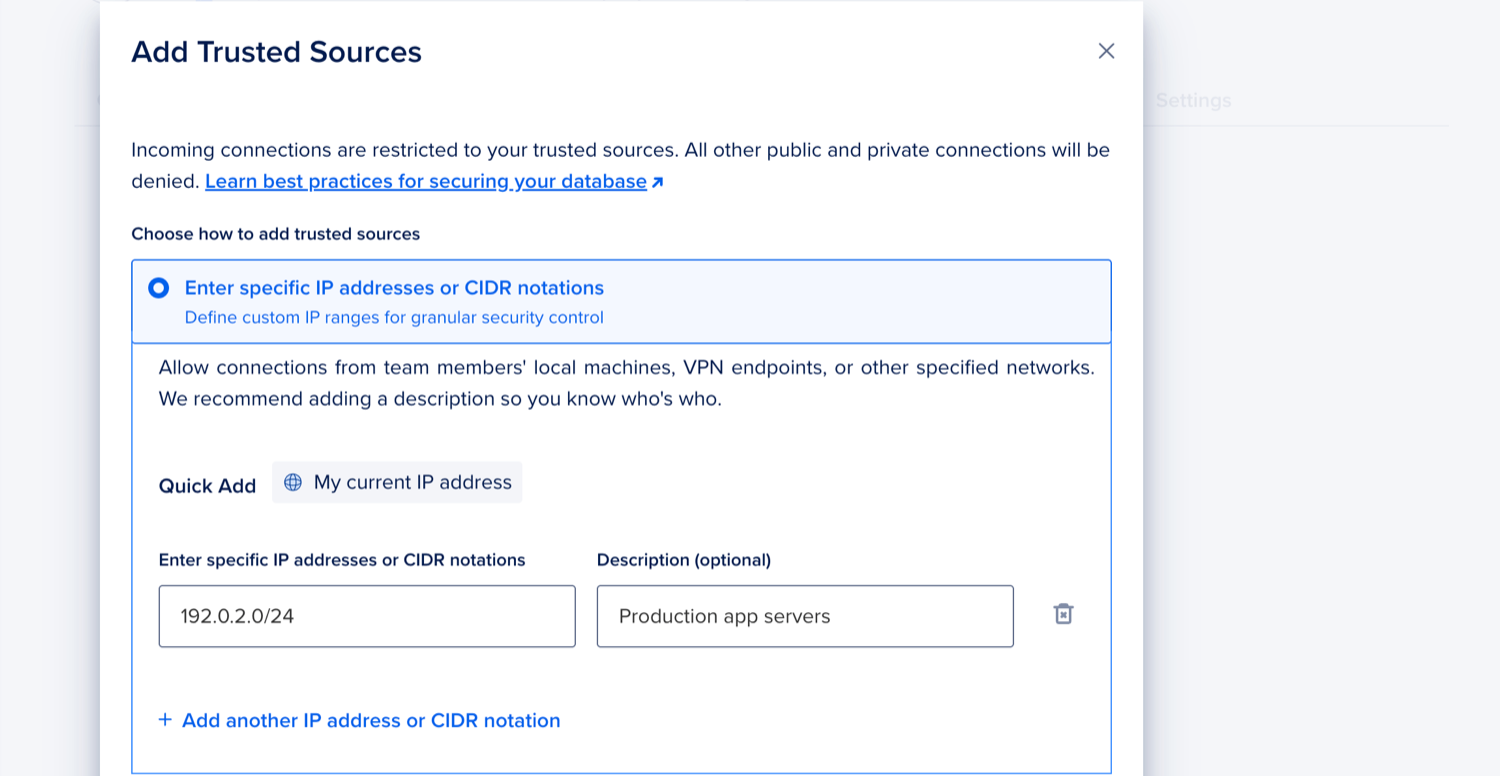
Task: Open Learn best practices for securing your database
Action: (425, 181)
